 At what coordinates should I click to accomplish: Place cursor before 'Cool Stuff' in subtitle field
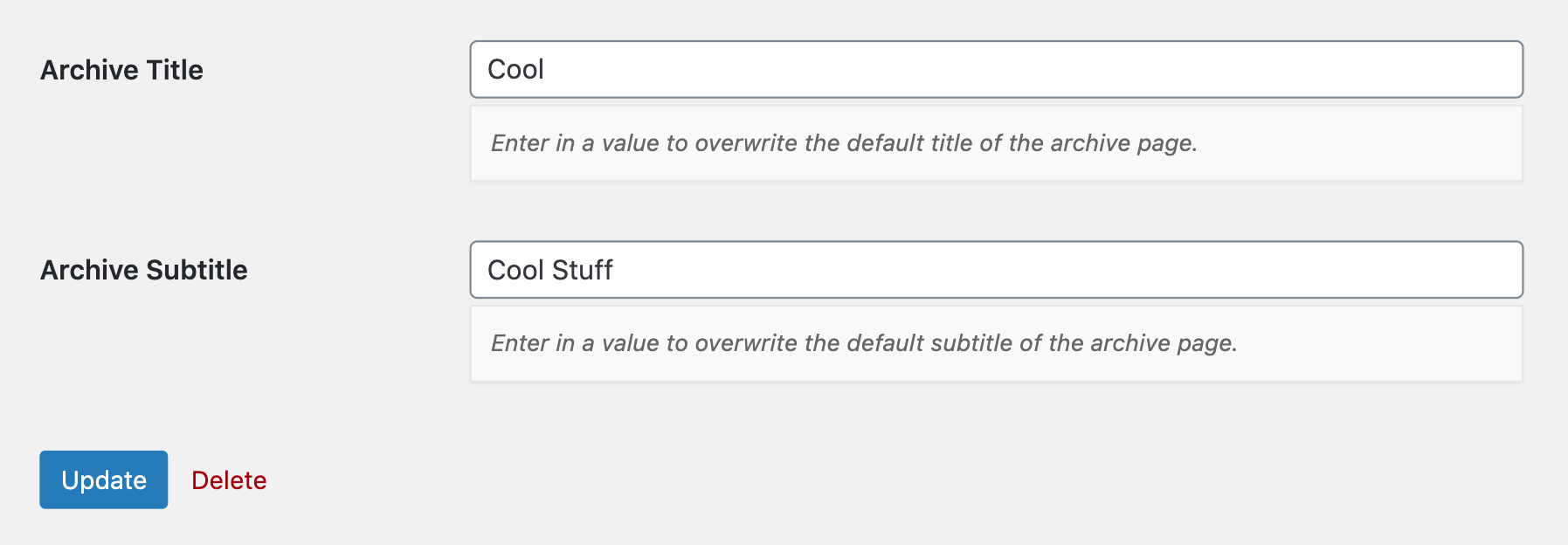tap(489, 270)
